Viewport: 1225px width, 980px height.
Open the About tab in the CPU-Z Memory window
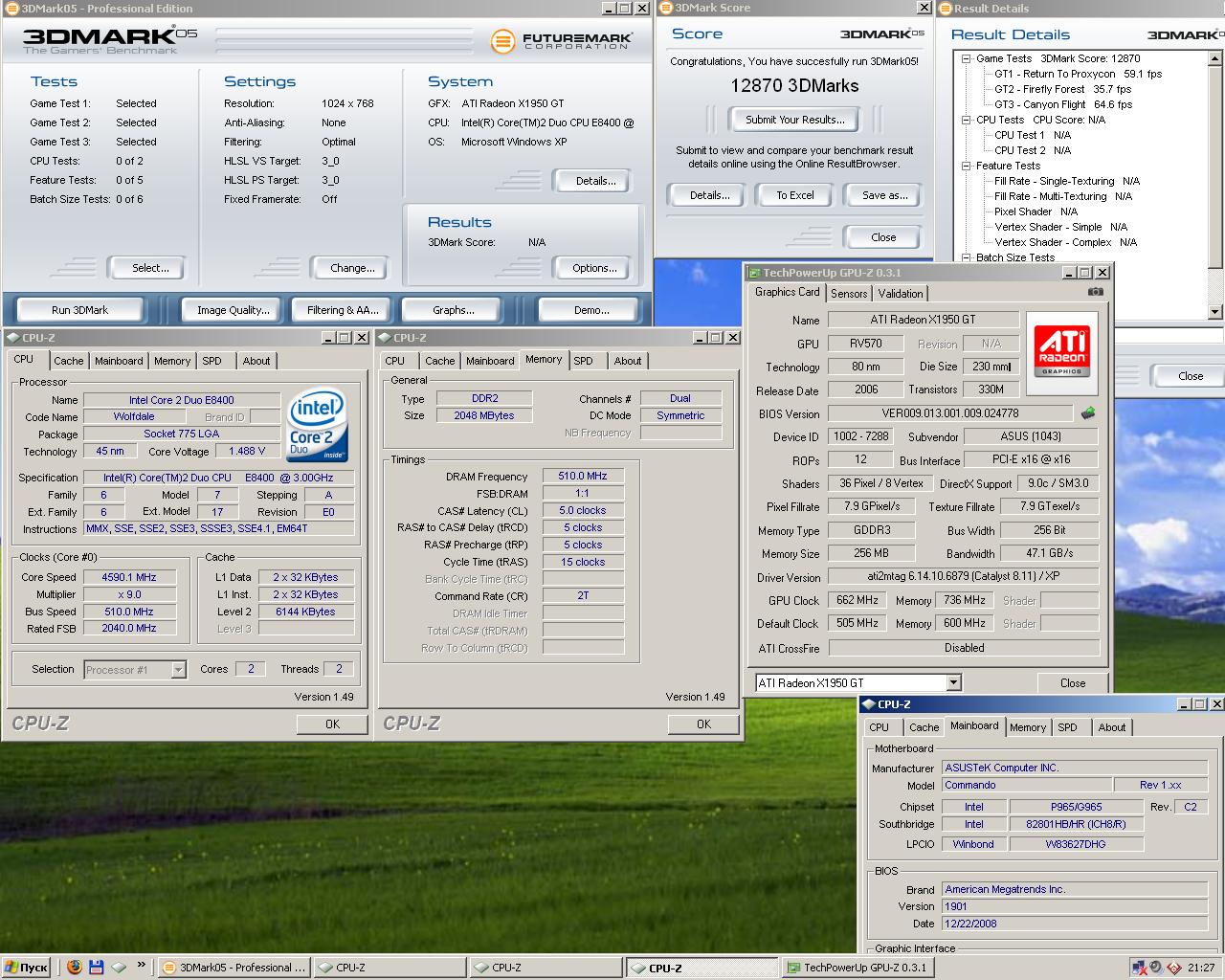[628, 361]
